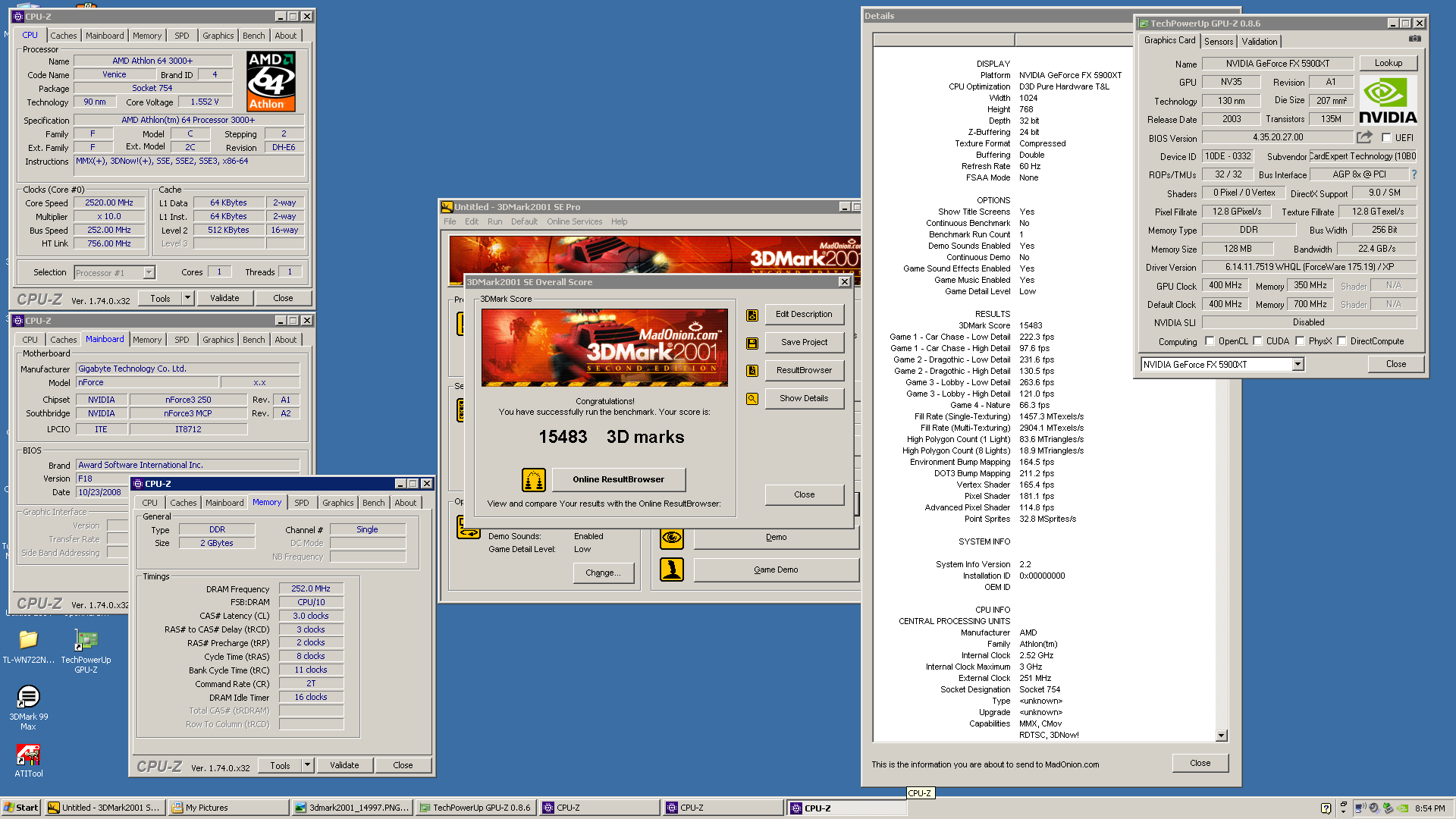Click the Bus Interface question mark in GPU-Z
The height and width of the screenshot is (819, 1456).
(1414, 174)
